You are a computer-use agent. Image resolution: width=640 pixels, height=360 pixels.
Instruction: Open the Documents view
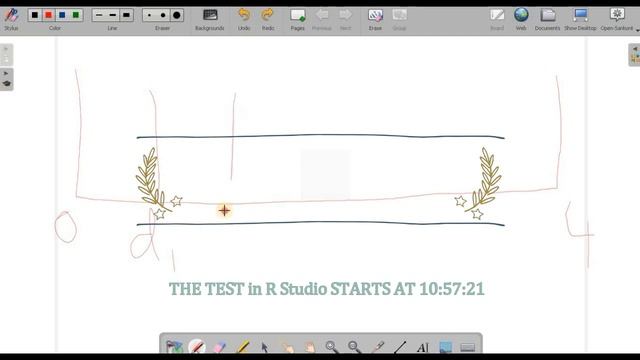[x=547, y=19]
